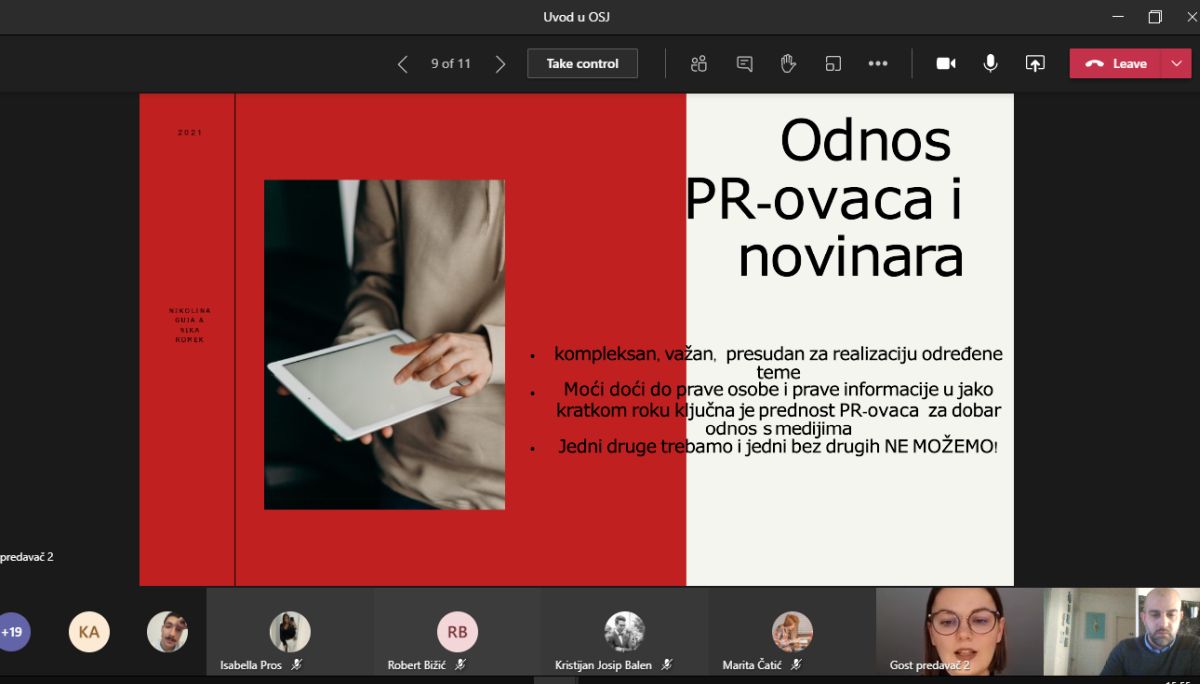Open the More actions ellipsis menu
This screenshot has width=1200, height=684.
tap(878, 64)
